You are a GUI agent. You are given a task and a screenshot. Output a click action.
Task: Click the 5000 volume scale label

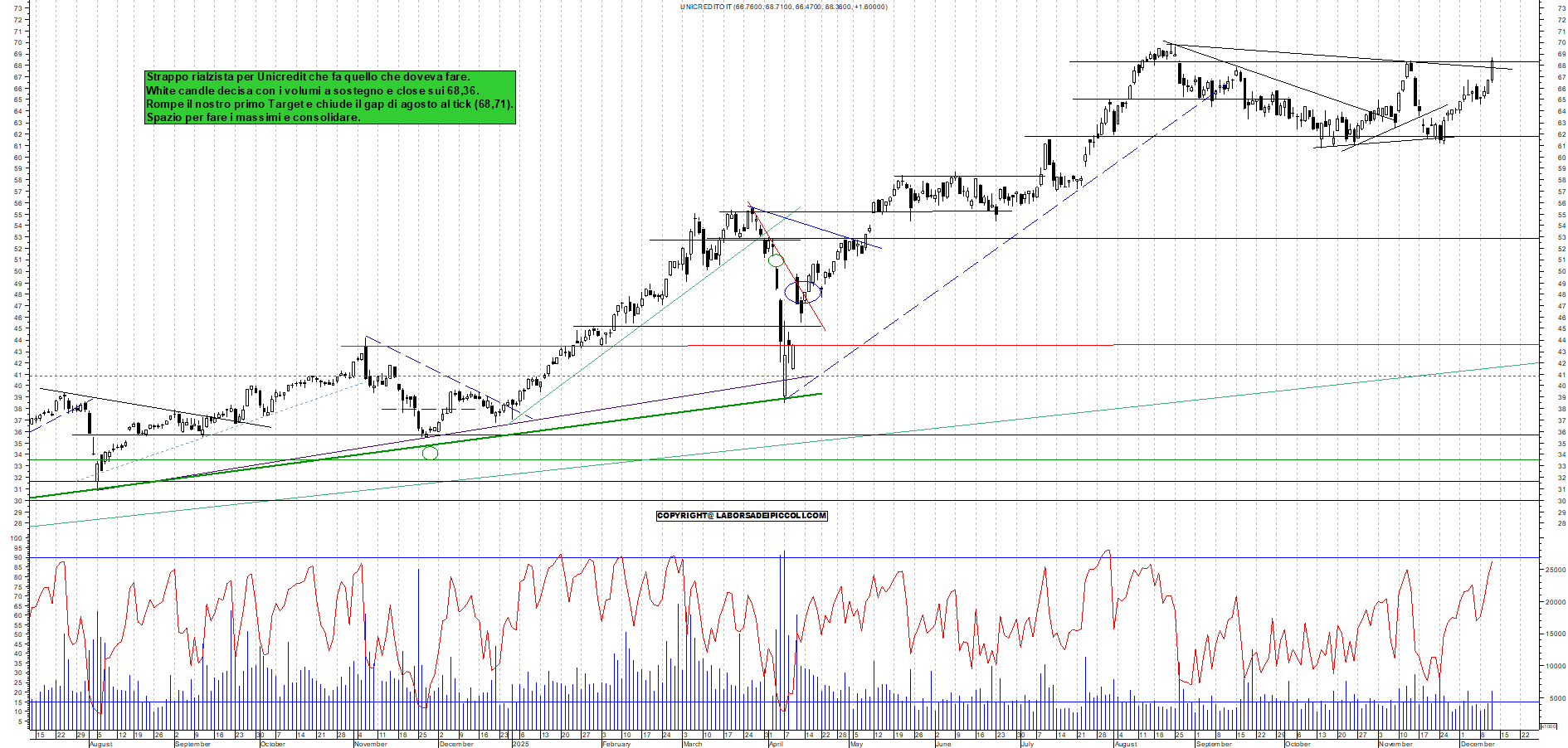pos(1556,699)
